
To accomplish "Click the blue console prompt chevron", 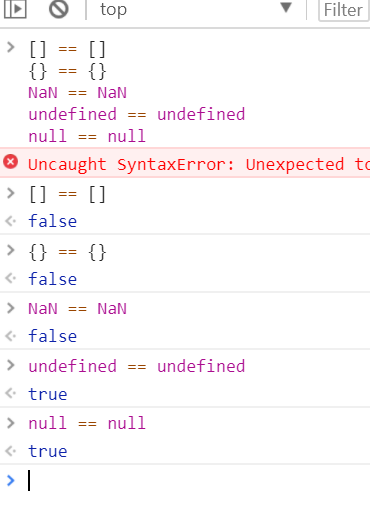I will [x=11, y=480].
